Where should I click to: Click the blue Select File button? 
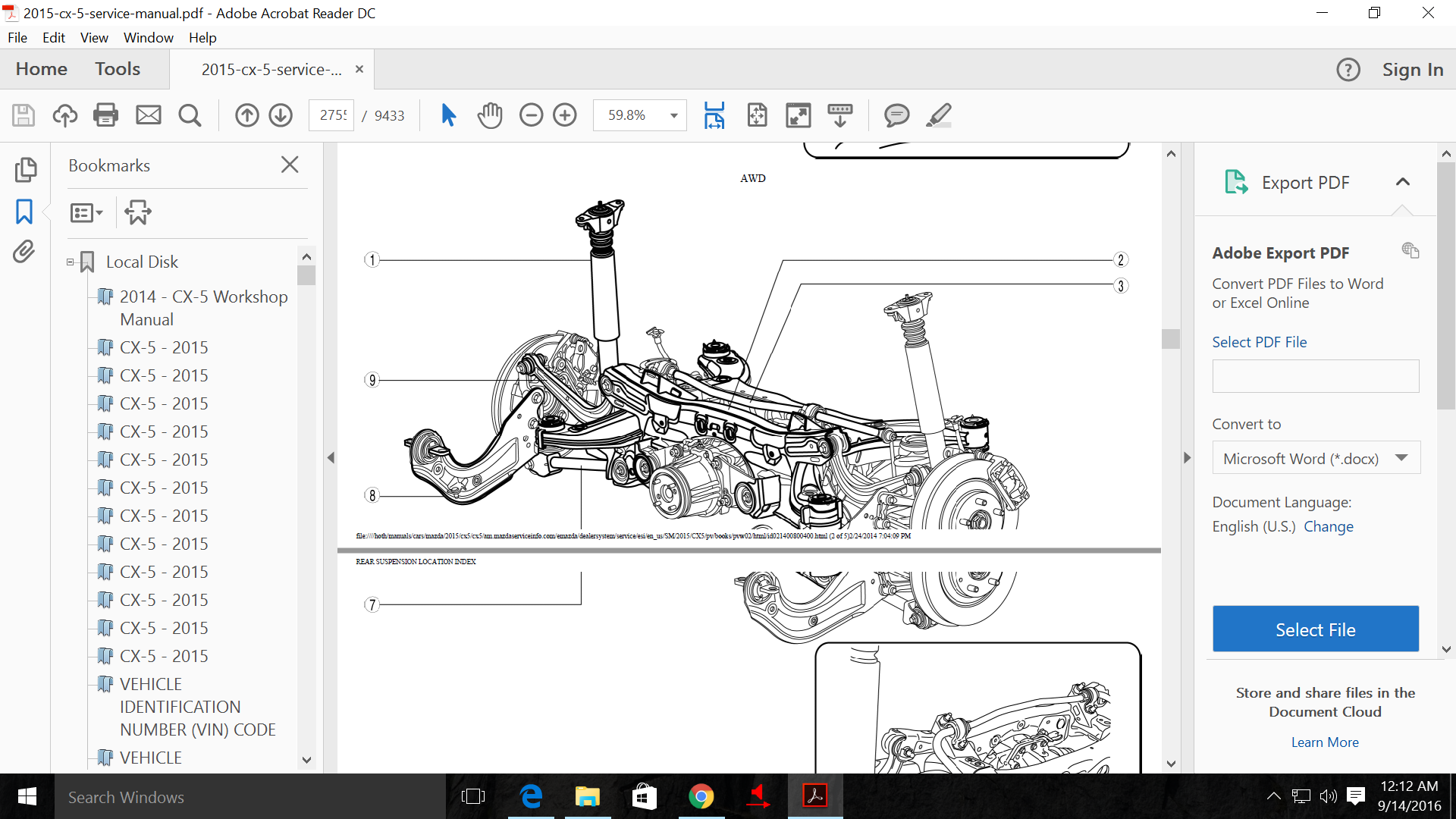1316,629
